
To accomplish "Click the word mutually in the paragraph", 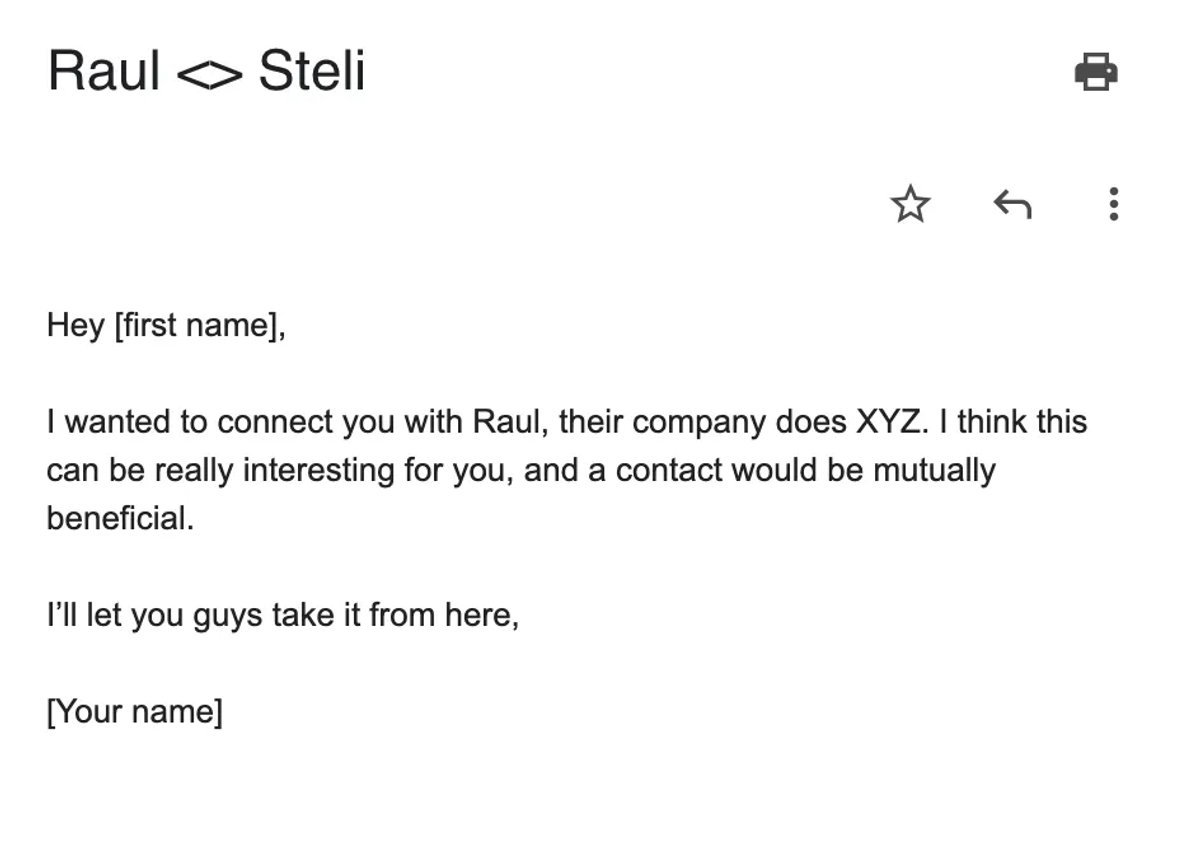I will click(x=934, y=470).
